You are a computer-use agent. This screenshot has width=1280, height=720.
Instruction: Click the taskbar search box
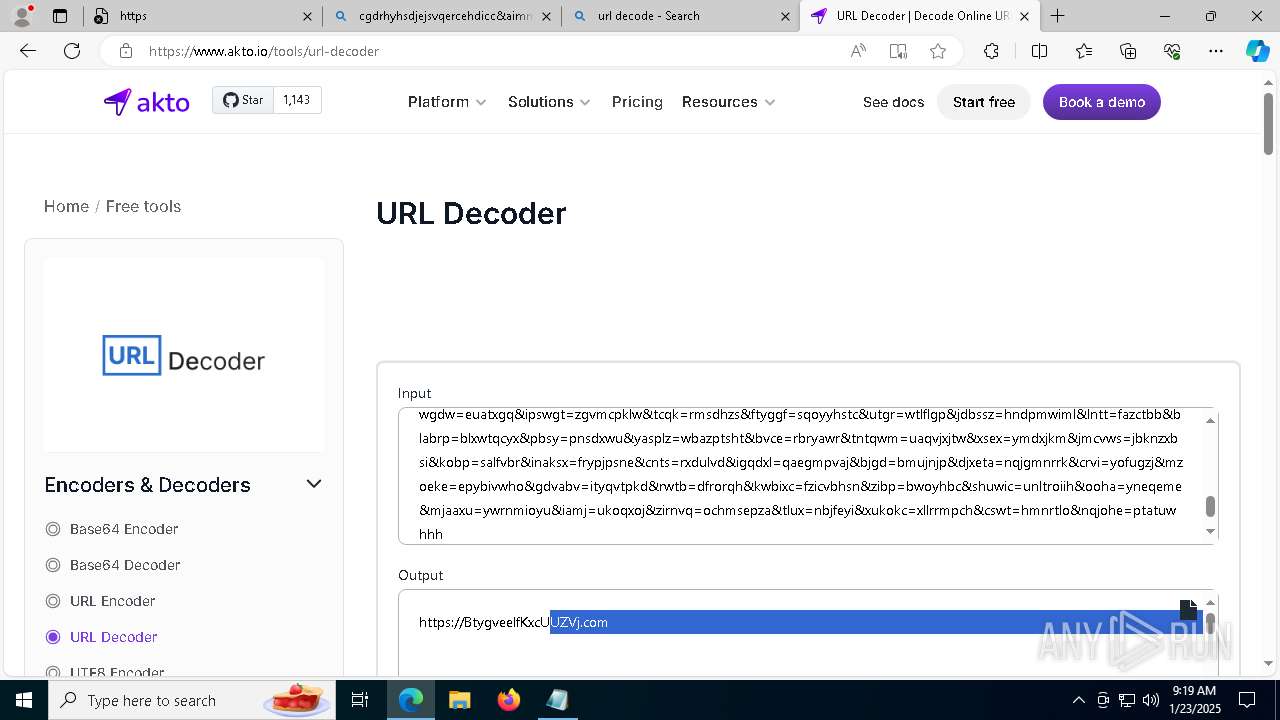[193, 700]
